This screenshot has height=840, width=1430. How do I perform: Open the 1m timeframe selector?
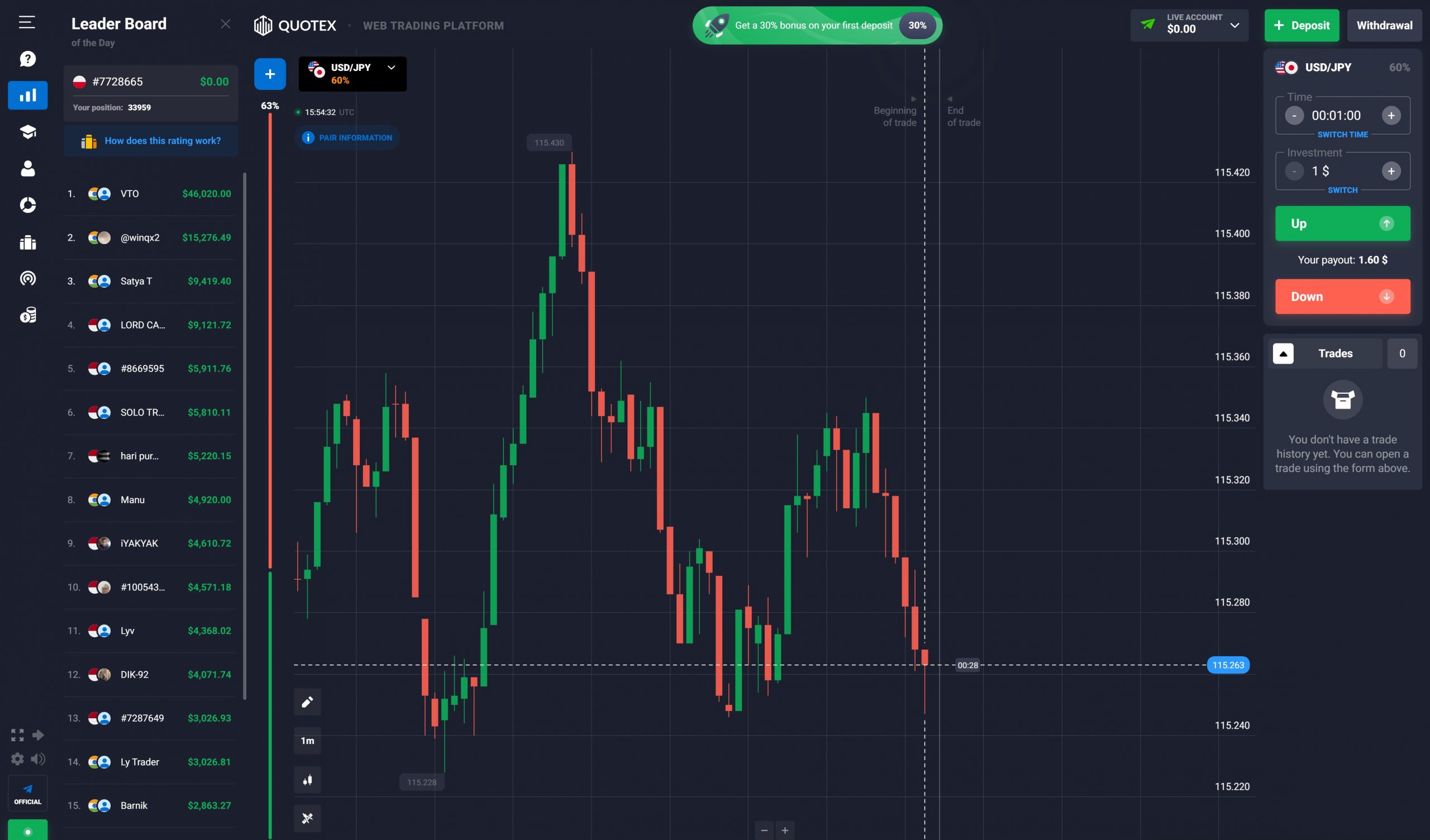(x=307, y=741)
